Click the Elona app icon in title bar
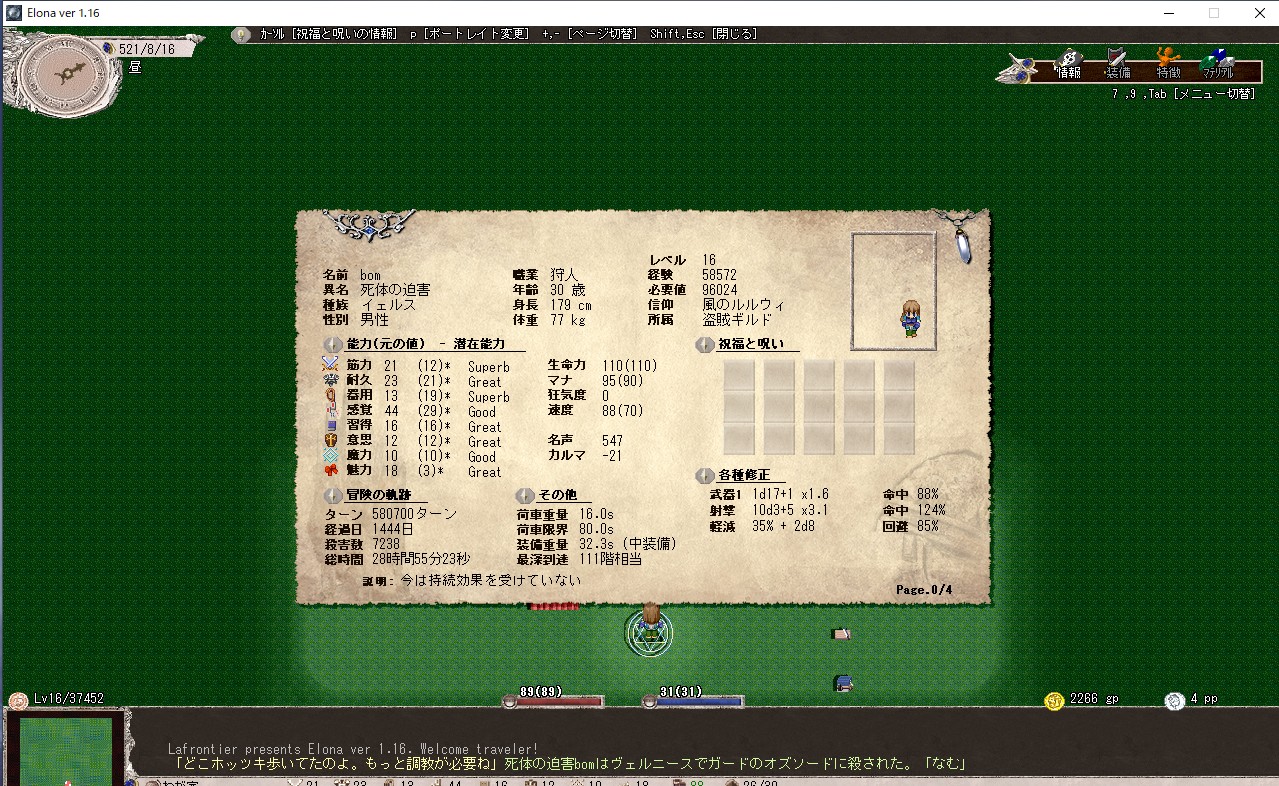The image size is (1279, 786). (x=14, y=13)
